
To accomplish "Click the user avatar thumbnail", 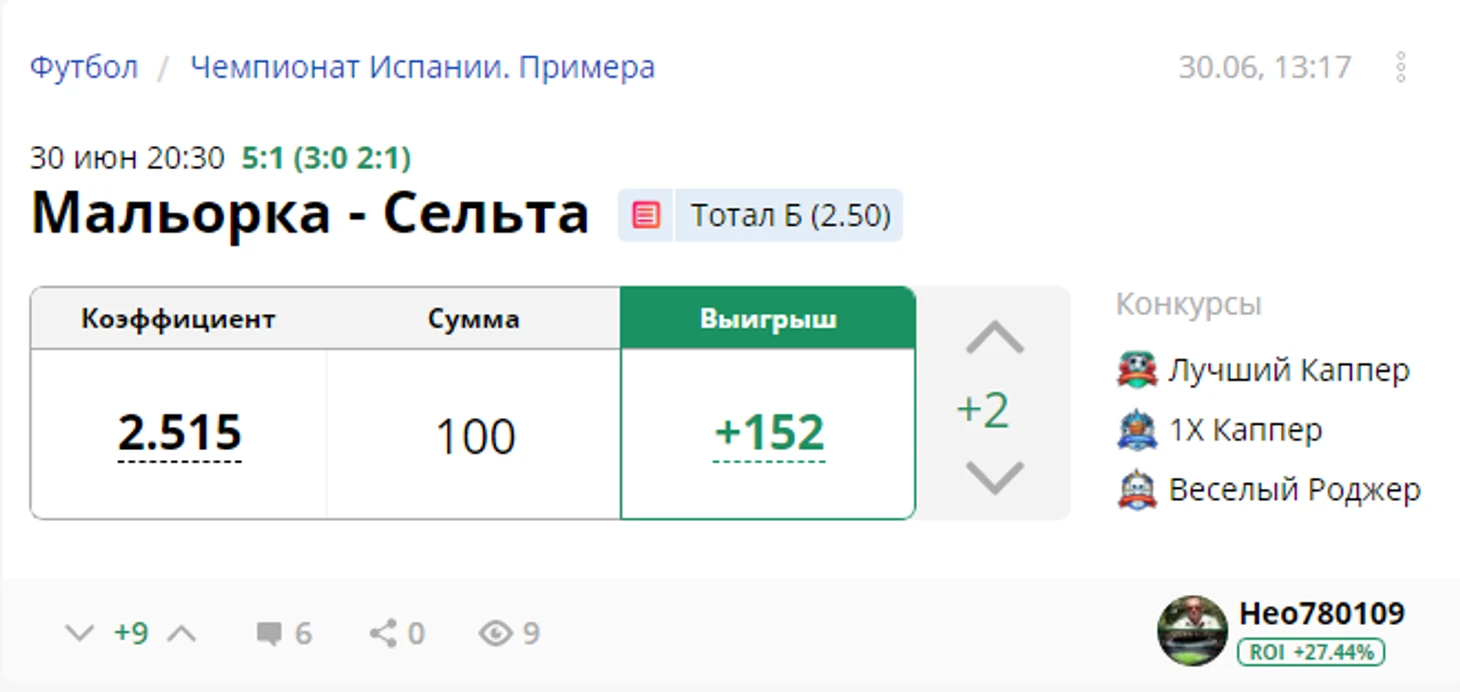I will pyautogui.click(x=1192, y=631).
